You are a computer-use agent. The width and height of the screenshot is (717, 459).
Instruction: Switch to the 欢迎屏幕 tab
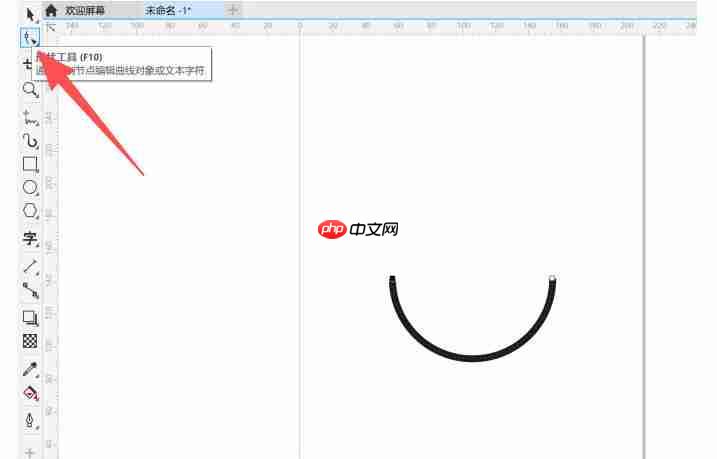click(85, 10)
